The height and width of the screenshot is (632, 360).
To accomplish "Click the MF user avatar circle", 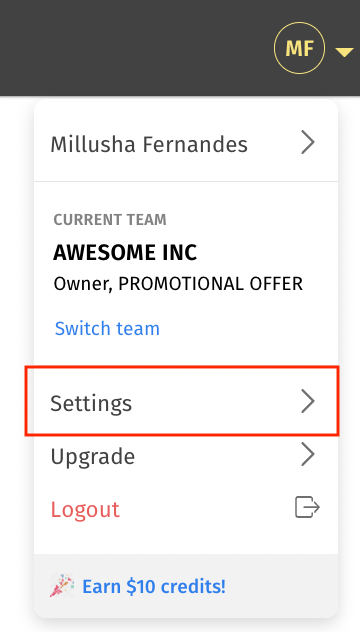I will [x=299, y=48].
